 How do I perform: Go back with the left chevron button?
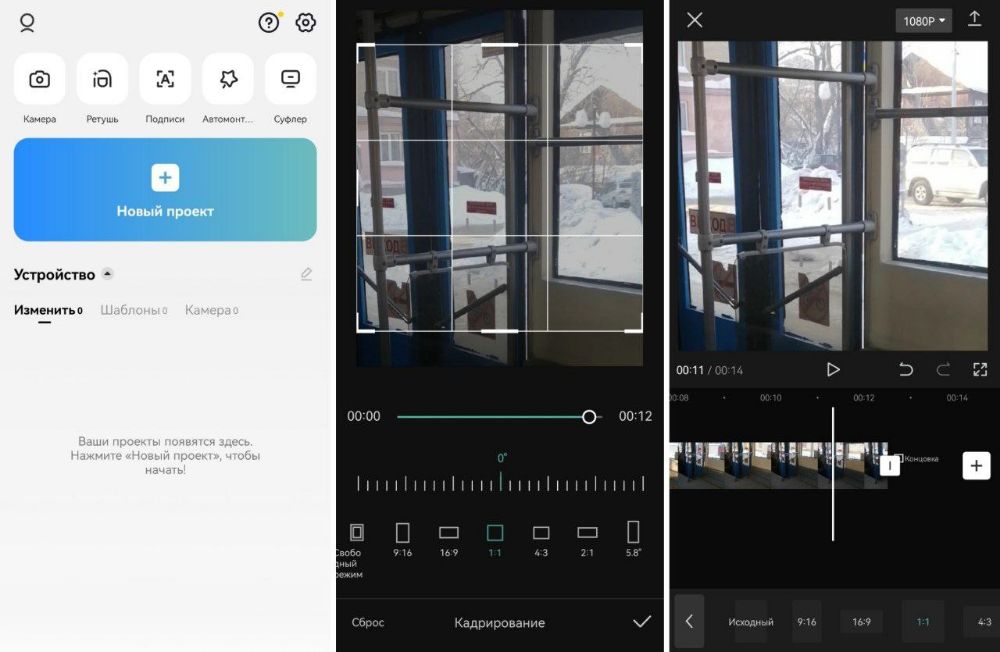[689, 621]
